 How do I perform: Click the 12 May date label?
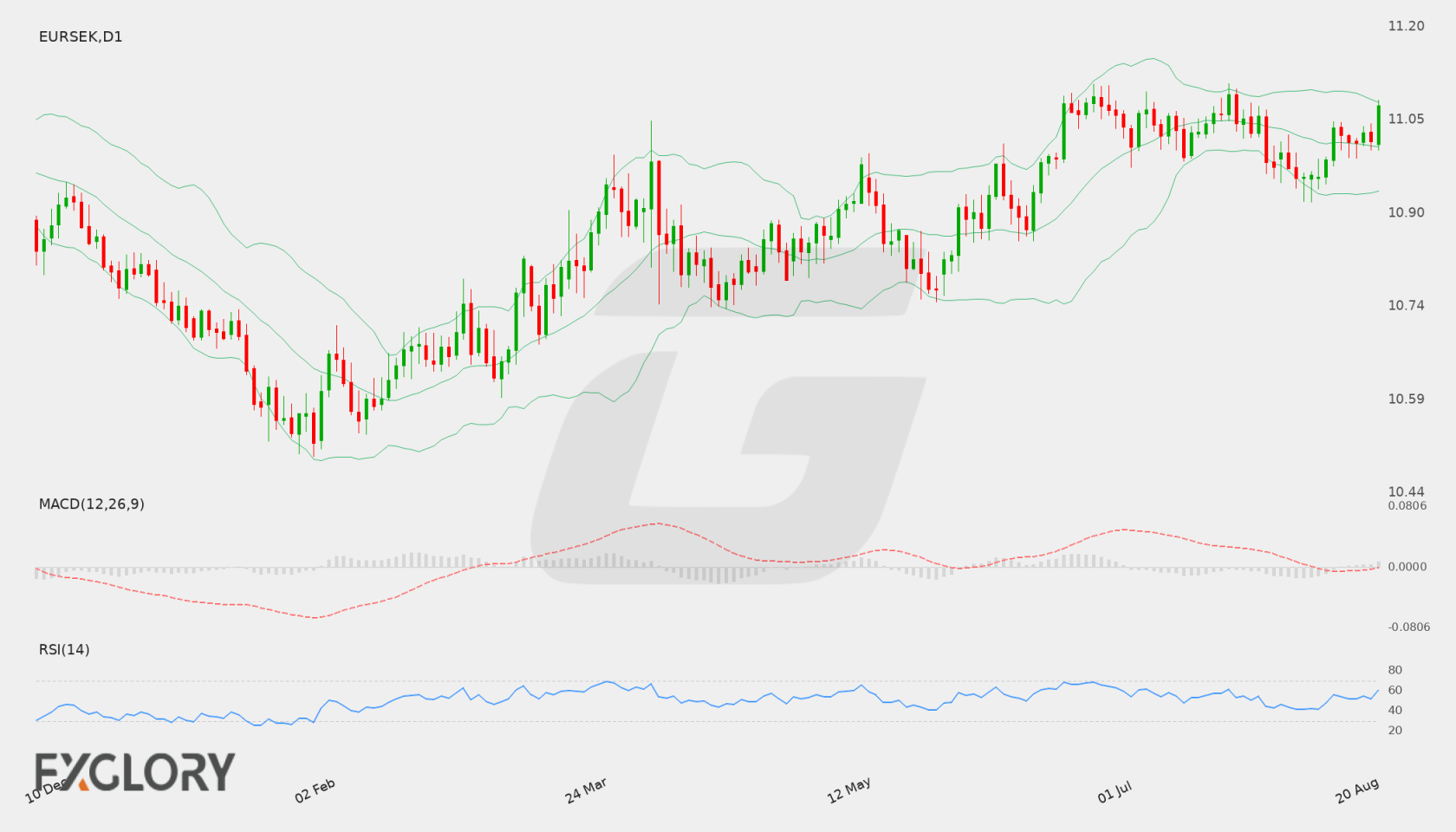849,790
